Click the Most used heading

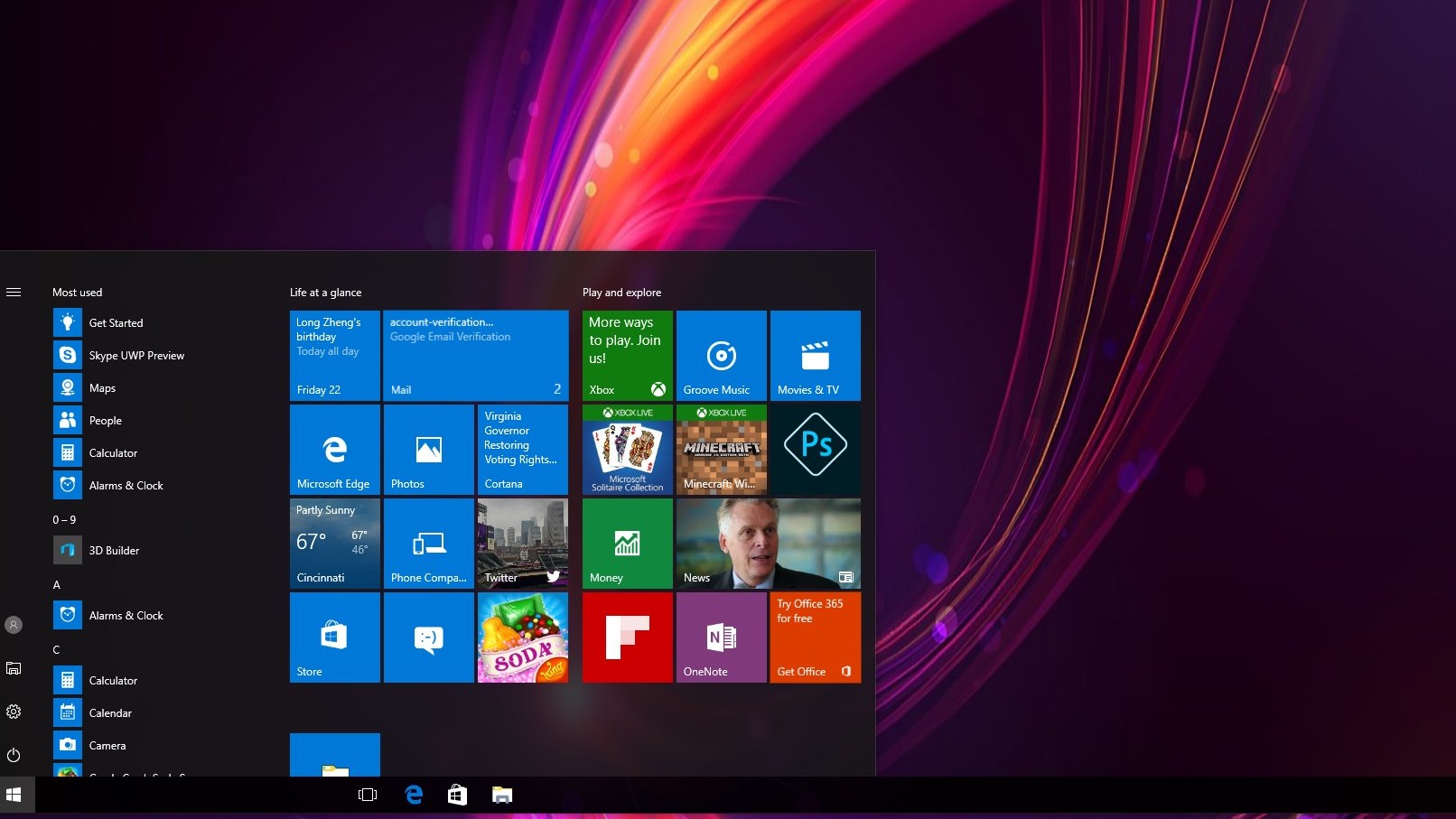tap(77, 293)
